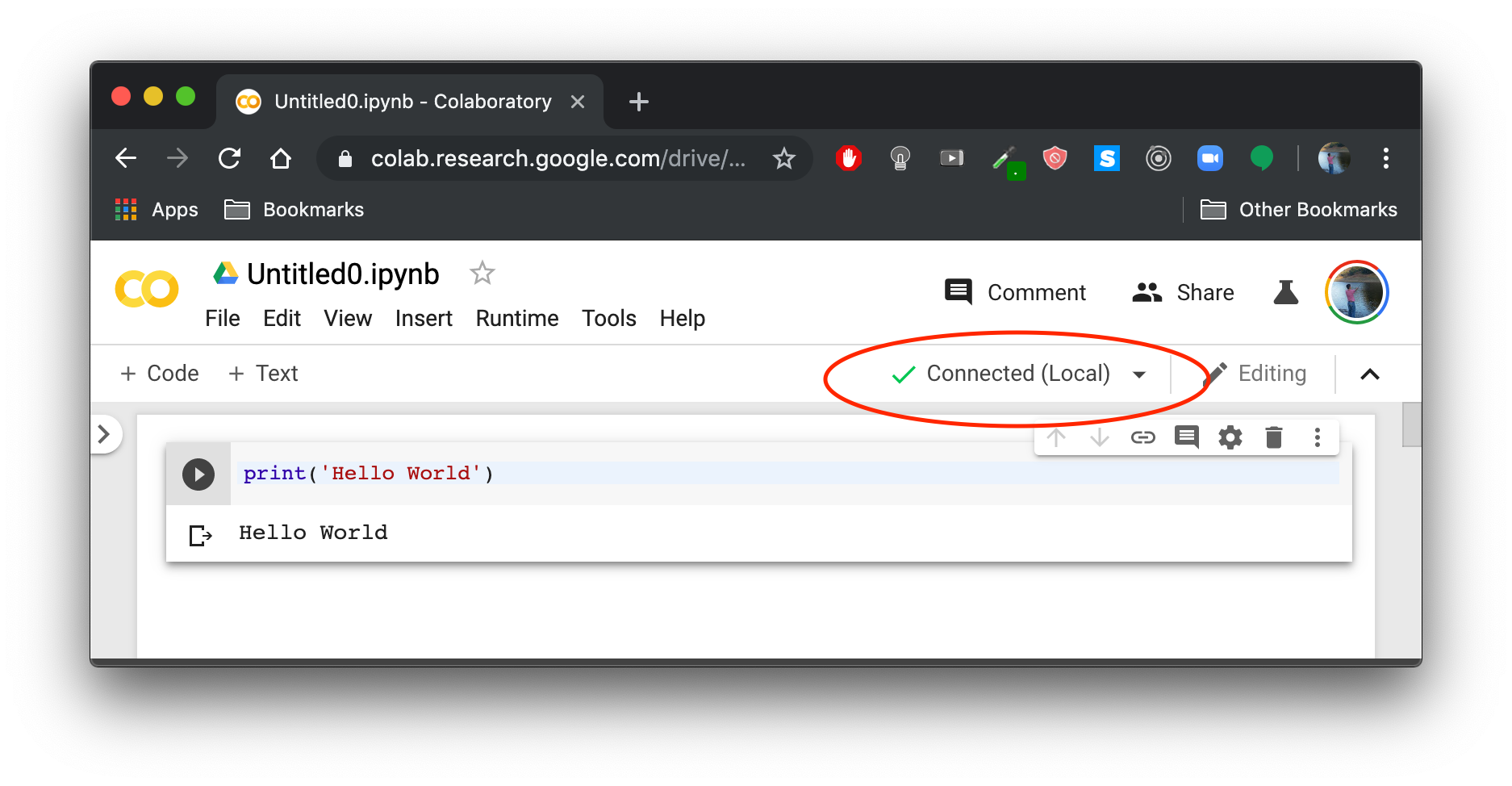This screenshot has height=786, width=1512.
Task: Open cell settings gear icon
Action: click(x=1230, y=437)
